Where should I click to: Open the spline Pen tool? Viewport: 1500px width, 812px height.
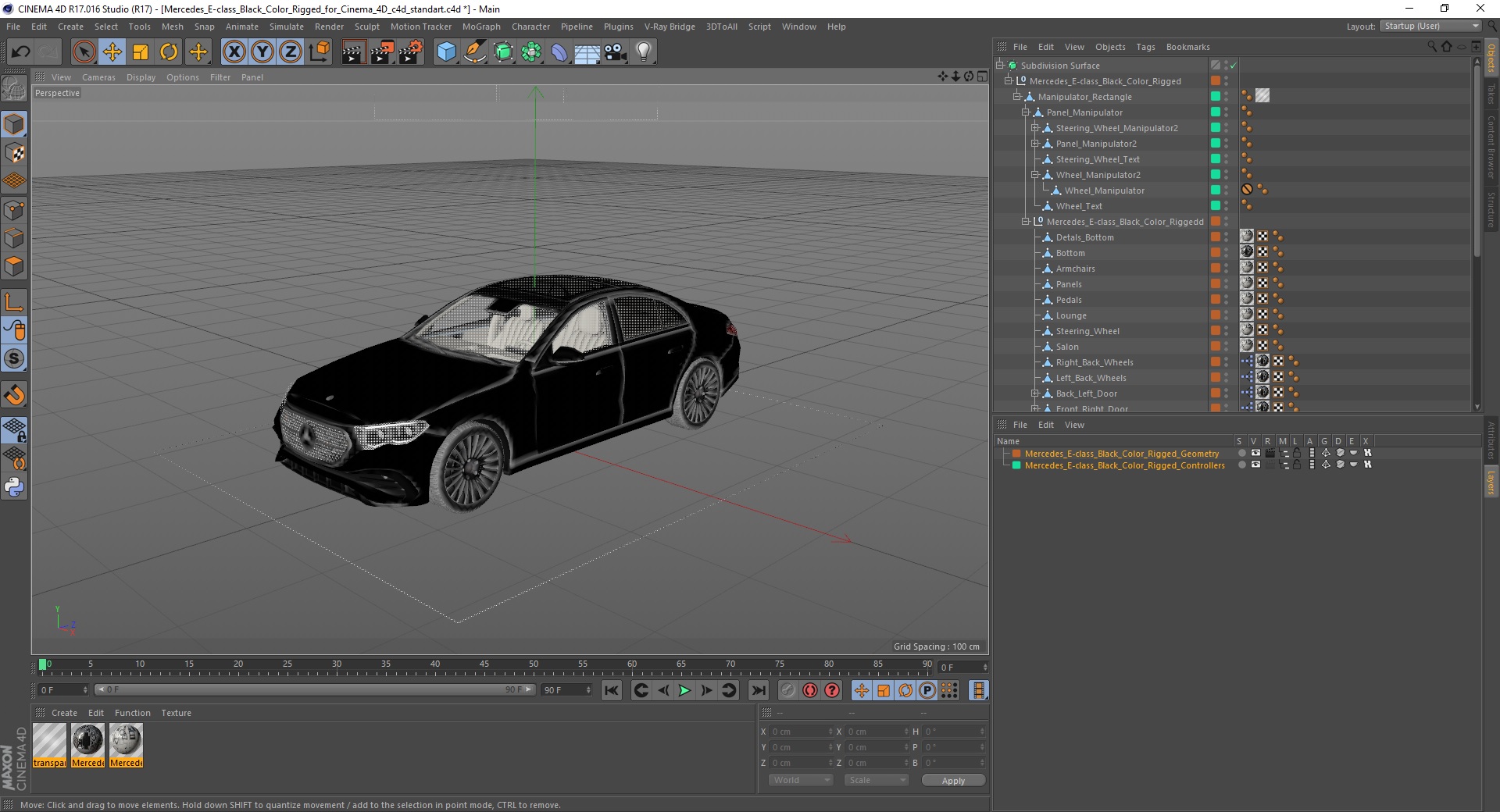tap(475, 52)
